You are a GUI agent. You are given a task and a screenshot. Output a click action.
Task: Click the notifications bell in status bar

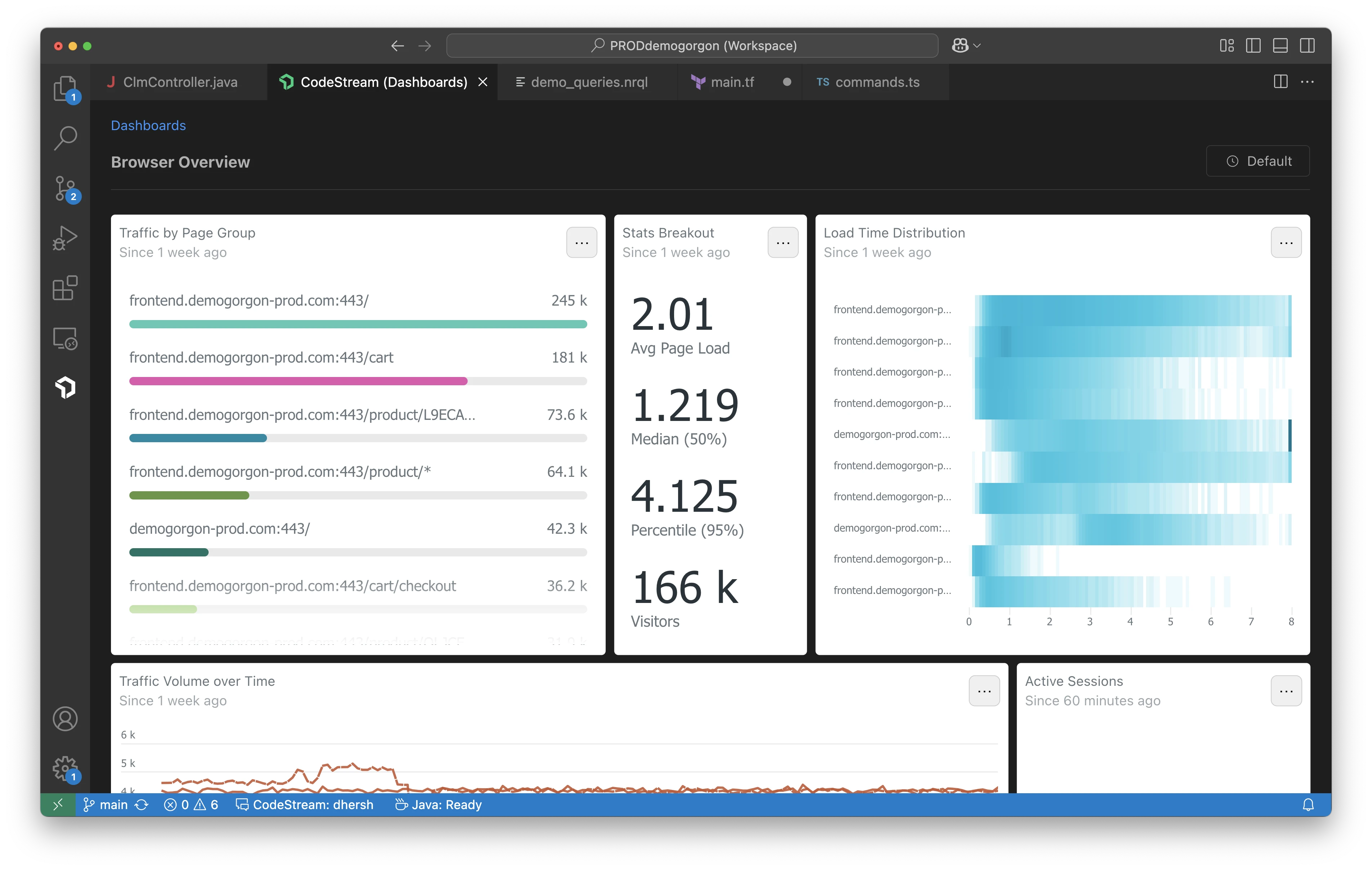1308,804
